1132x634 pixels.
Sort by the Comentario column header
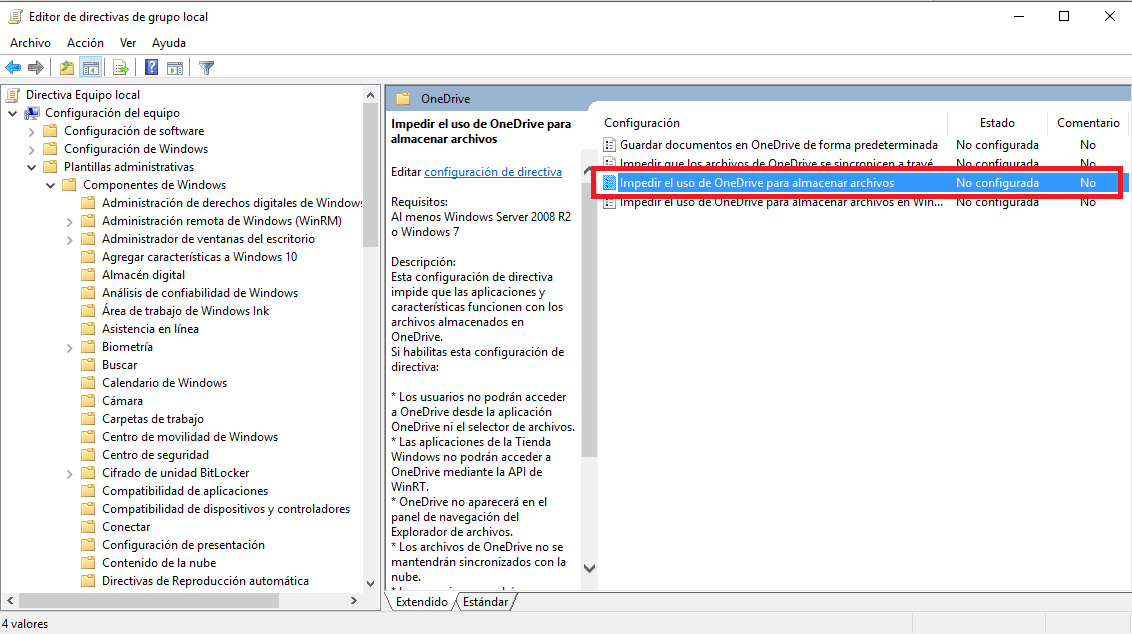tap(1087, 123)
